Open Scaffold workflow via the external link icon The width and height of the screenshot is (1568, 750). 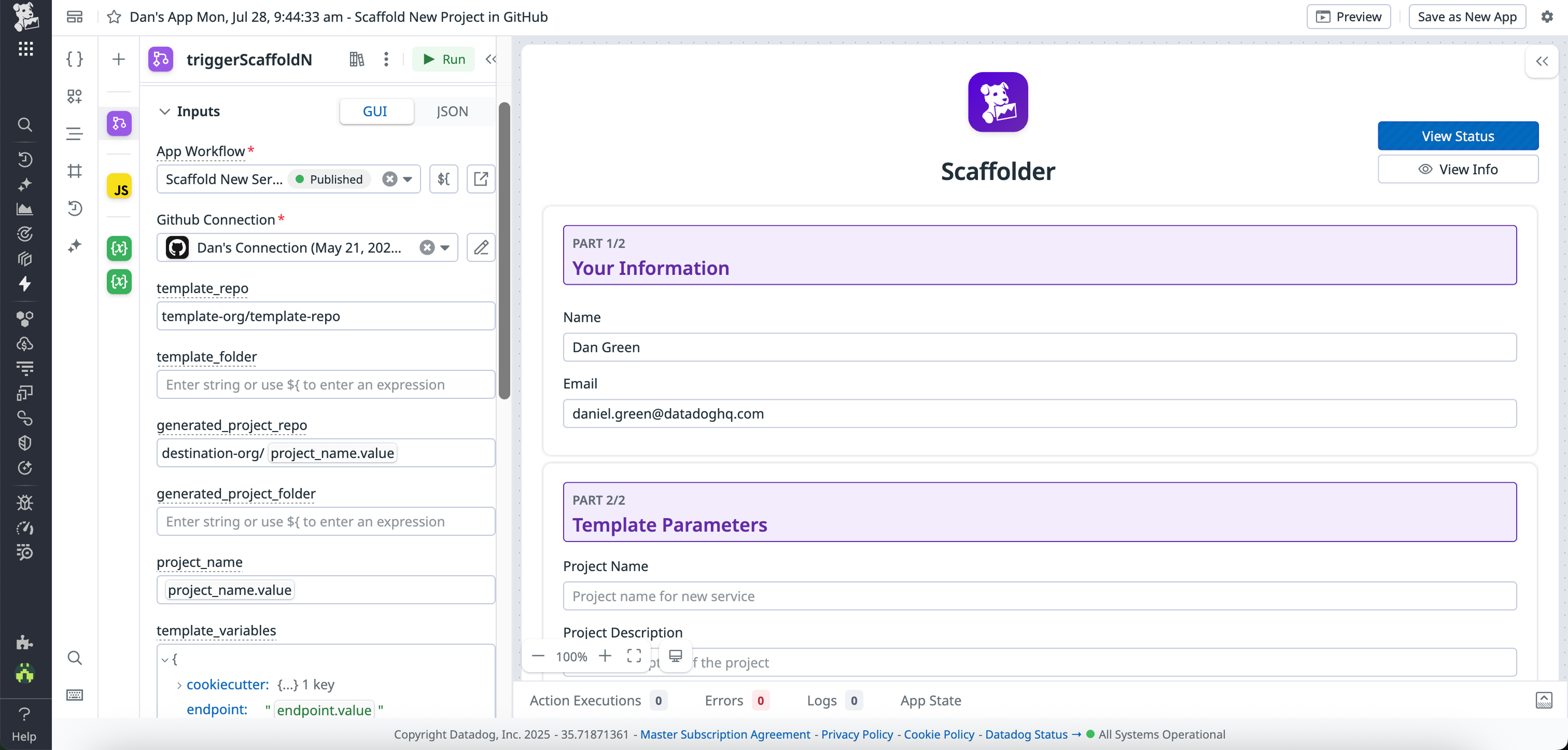[480, 178]
